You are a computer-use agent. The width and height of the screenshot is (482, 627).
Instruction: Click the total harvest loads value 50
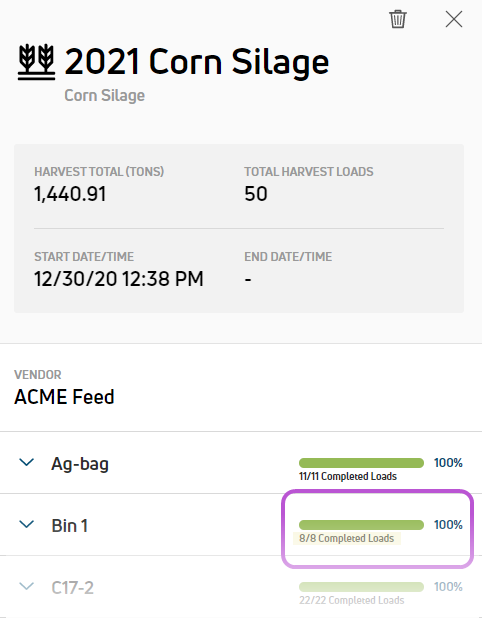pos(256,194)
